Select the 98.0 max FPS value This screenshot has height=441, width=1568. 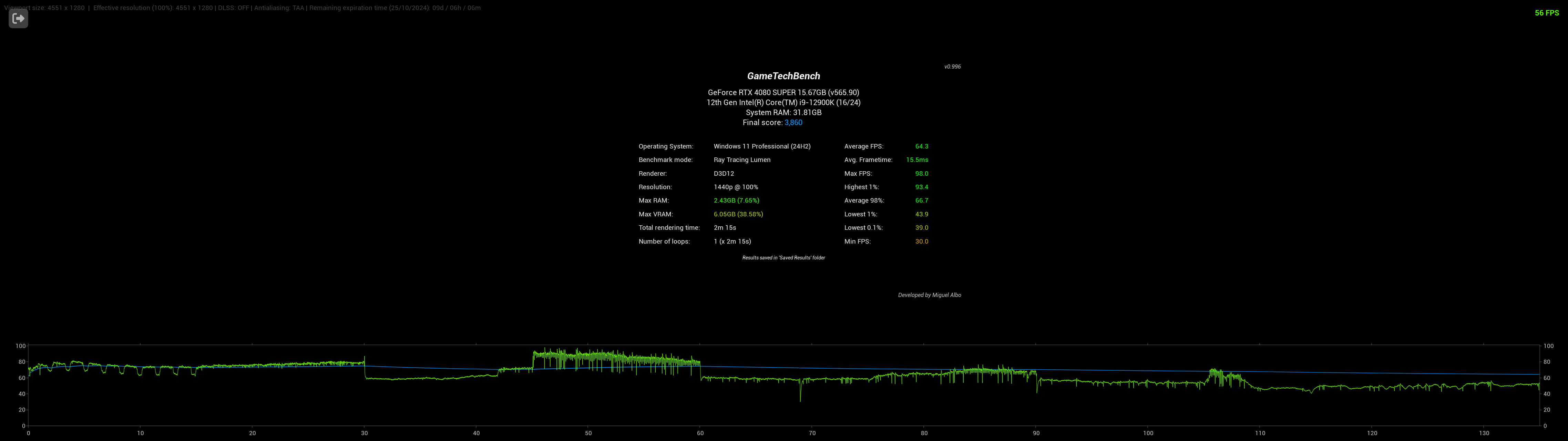click(922, 174)
